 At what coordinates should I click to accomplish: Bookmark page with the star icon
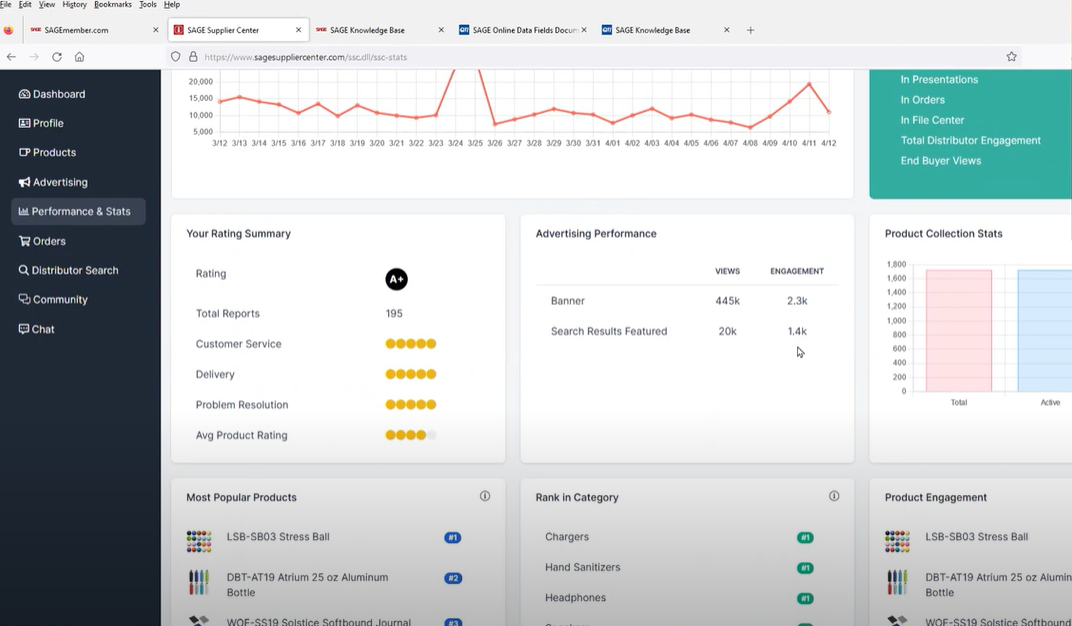tap(1011, 57)
